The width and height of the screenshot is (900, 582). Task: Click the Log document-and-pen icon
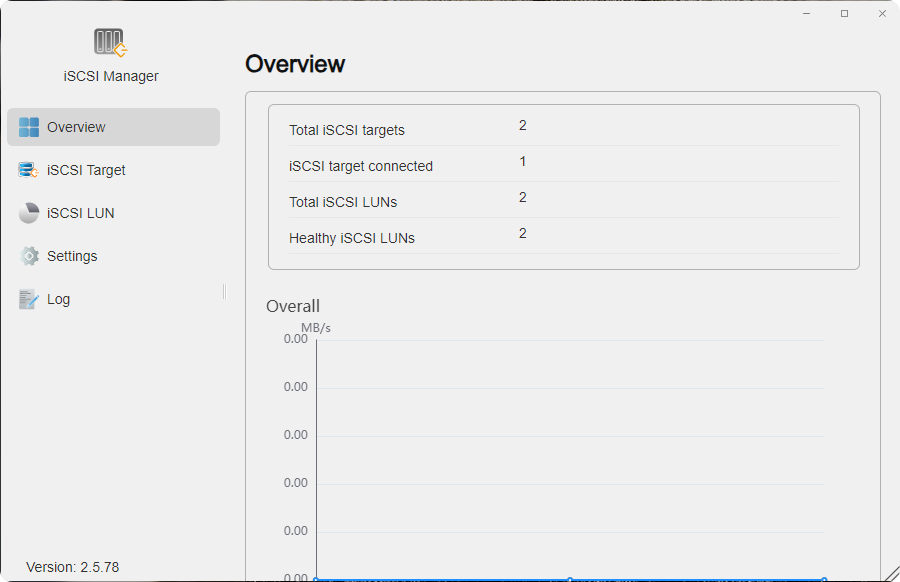click(x=27, y=298)
